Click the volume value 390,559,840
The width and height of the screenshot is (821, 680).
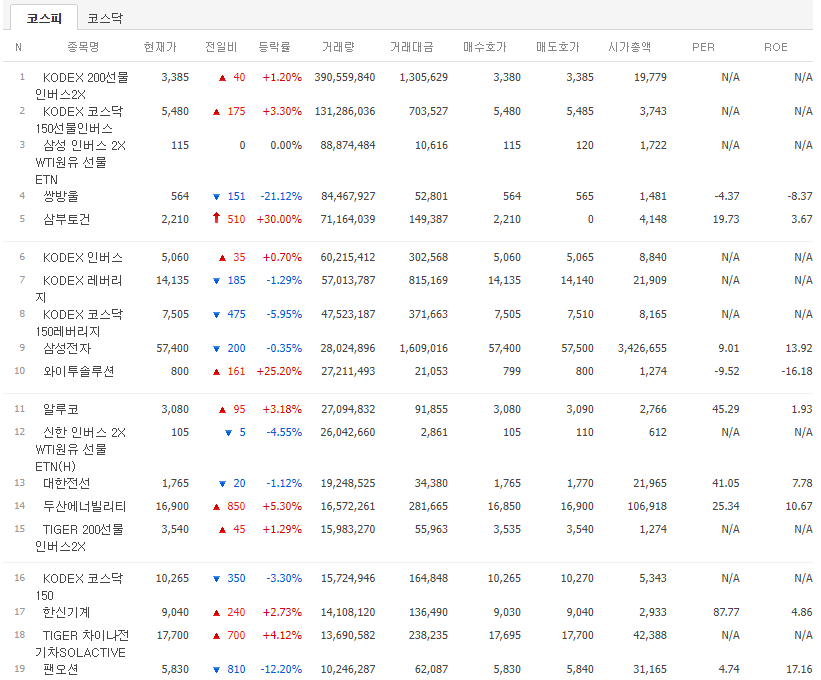(x=345, y=77)
